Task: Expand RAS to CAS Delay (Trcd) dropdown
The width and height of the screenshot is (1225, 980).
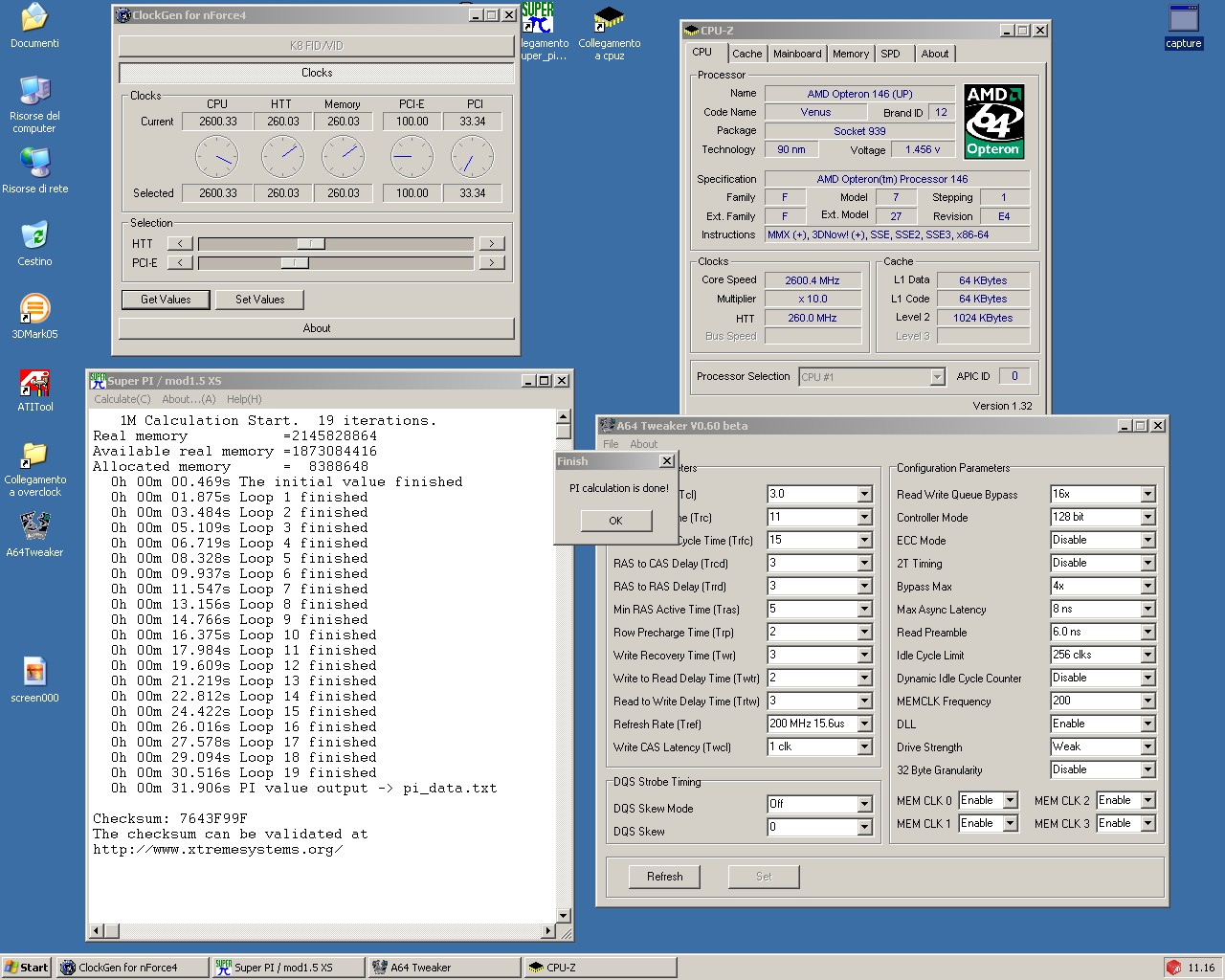Action: (x=864, y=563)
